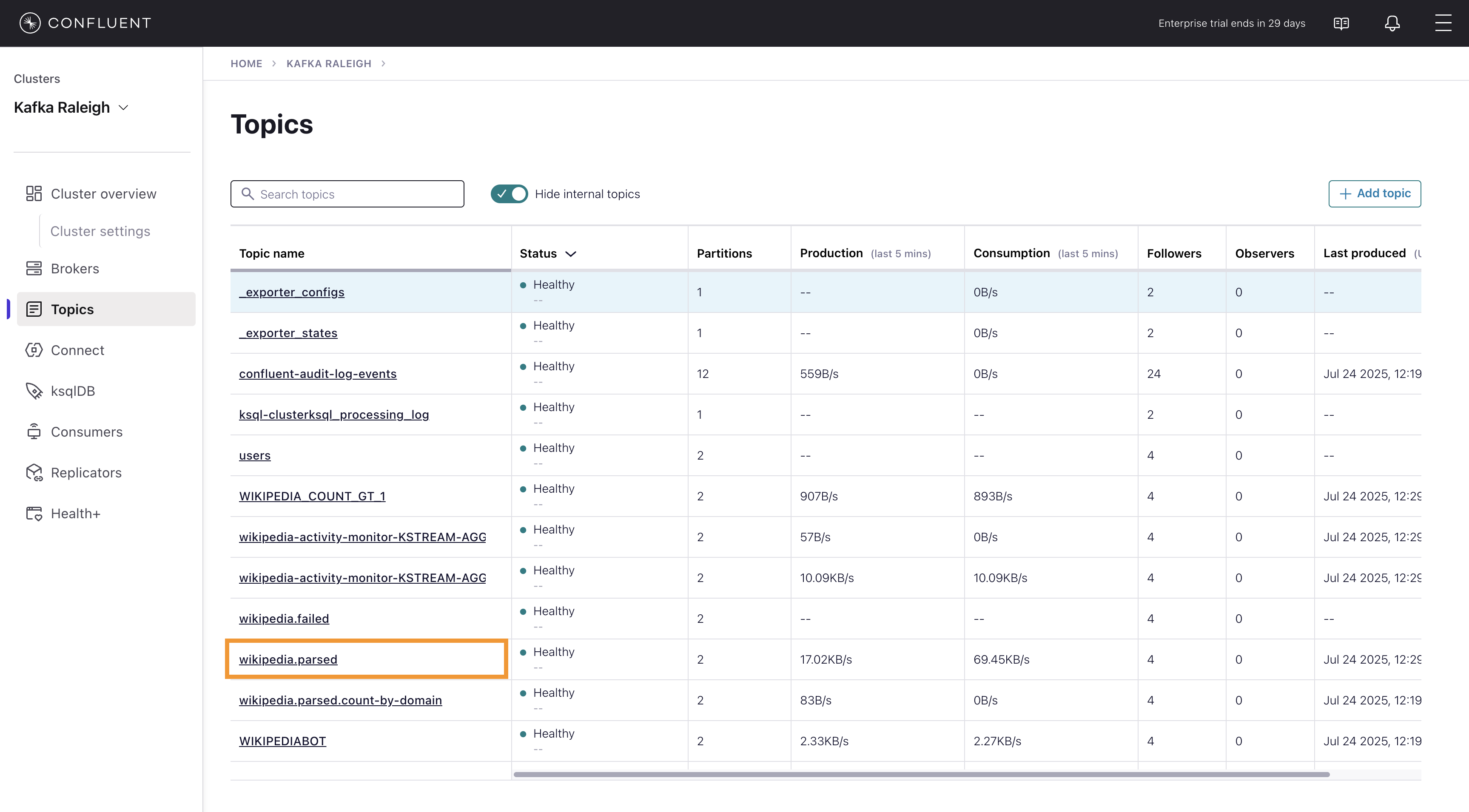Click the Consumers icon in sidebar

point(34,432)
